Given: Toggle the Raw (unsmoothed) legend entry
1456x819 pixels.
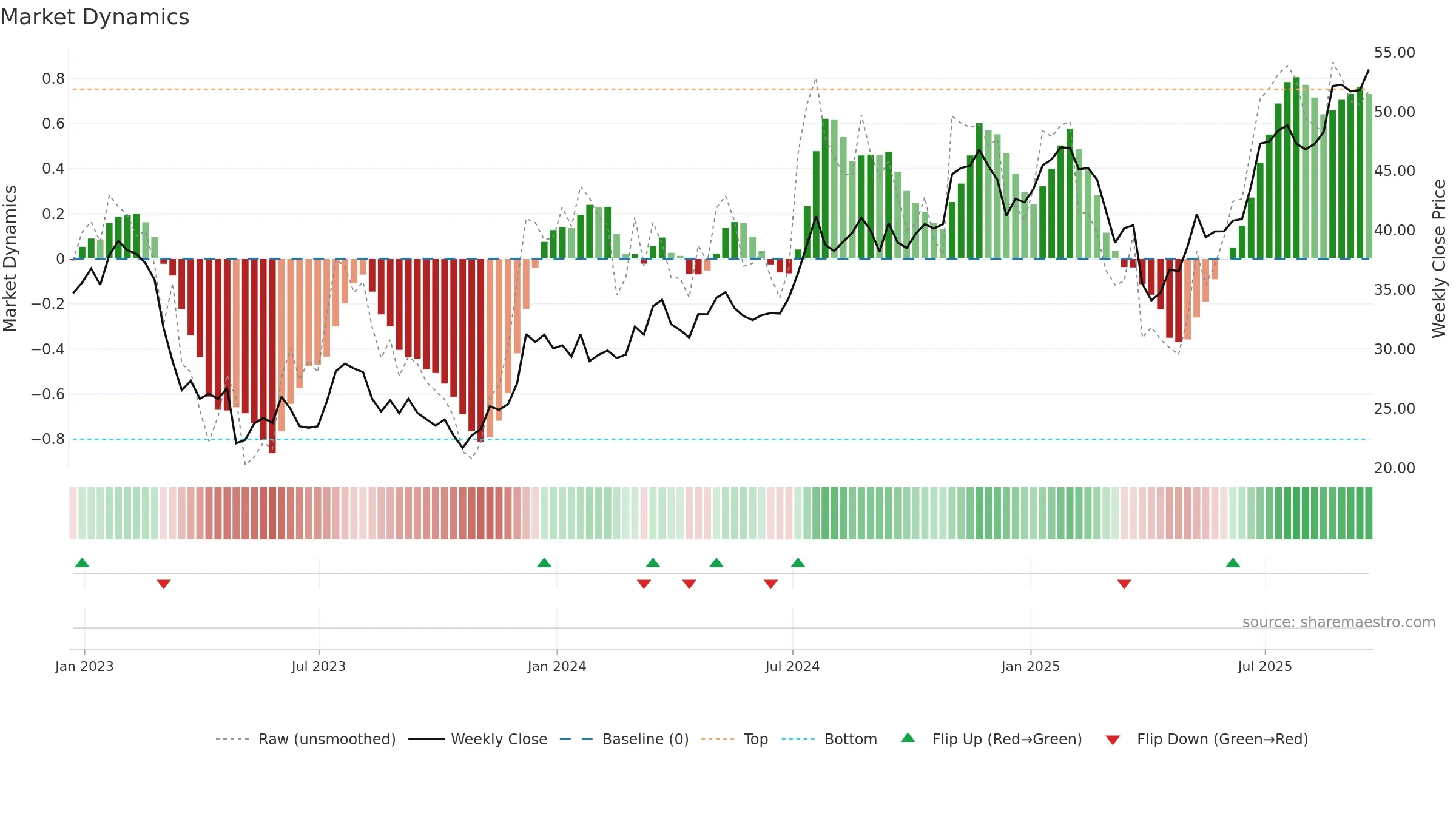Looking at the screenshot, I should pos(306,739).
